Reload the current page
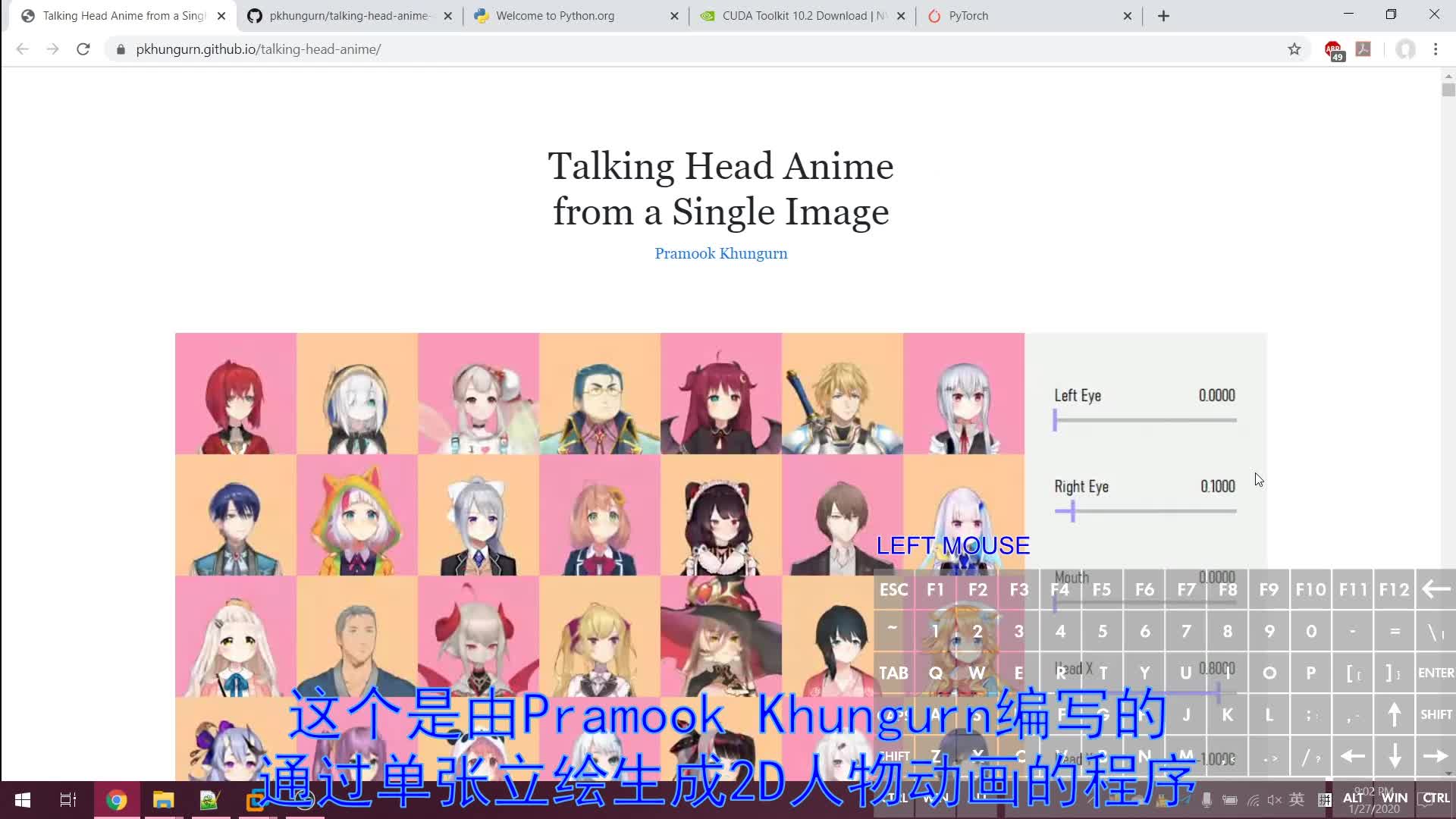The width and height of the screenshot is (1456, 819). tap(83, 49)
